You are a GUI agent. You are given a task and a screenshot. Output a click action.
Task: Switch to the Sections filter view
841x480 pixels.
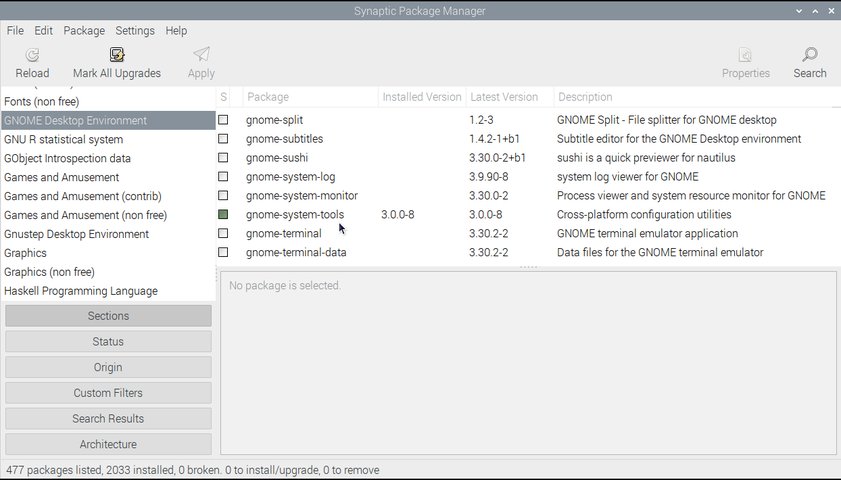[108, 316]
